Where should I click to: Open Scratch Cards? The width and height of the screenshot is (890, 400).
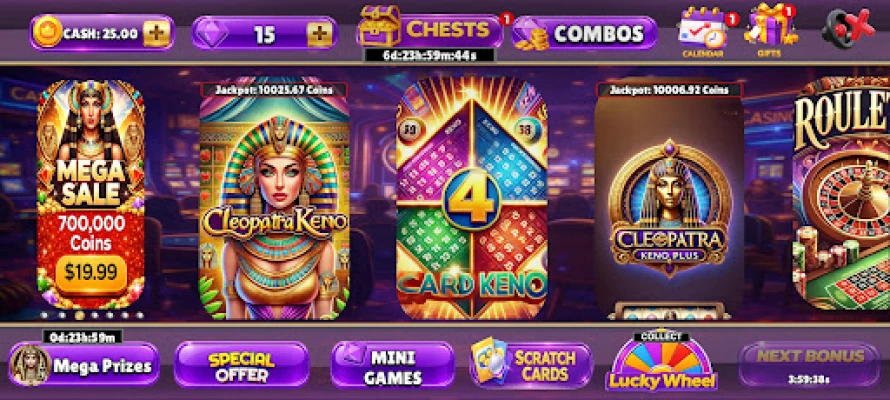pyautogui.click(x=531, y=365)
